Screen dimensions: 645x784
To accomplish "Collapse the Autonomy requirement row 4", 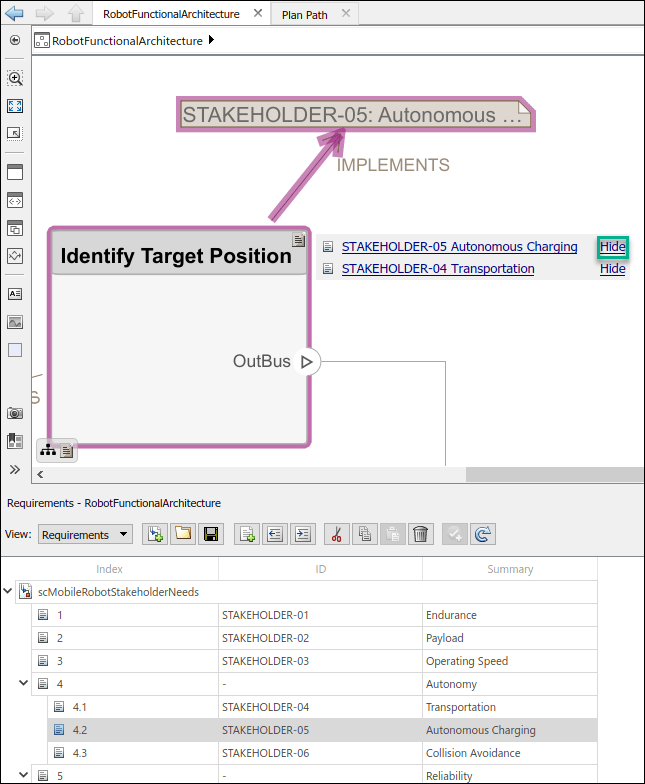I will coord(23,684).
